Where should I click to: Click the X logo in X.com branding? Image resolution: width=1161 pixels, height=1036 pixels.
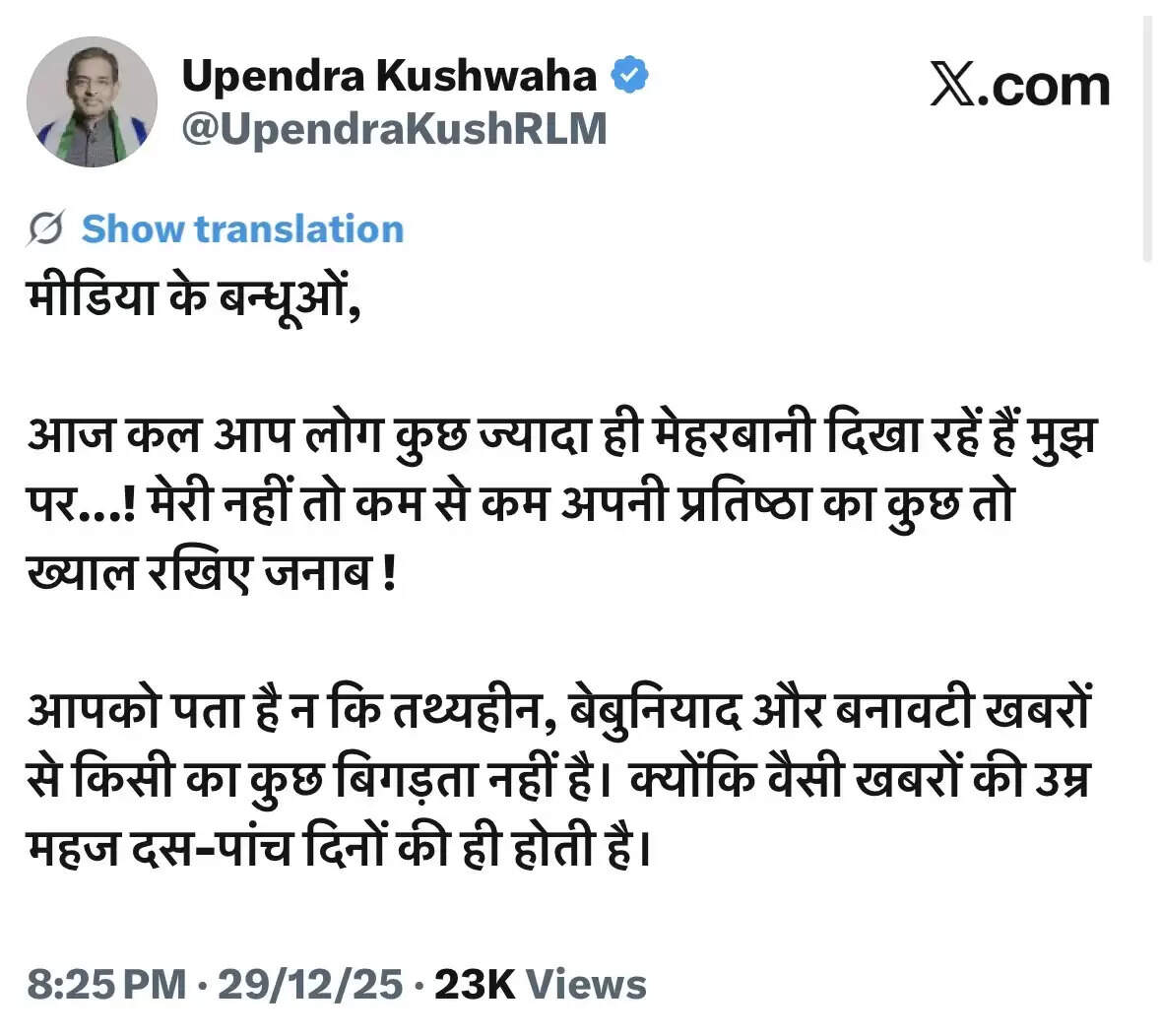[x=951, y=85]
